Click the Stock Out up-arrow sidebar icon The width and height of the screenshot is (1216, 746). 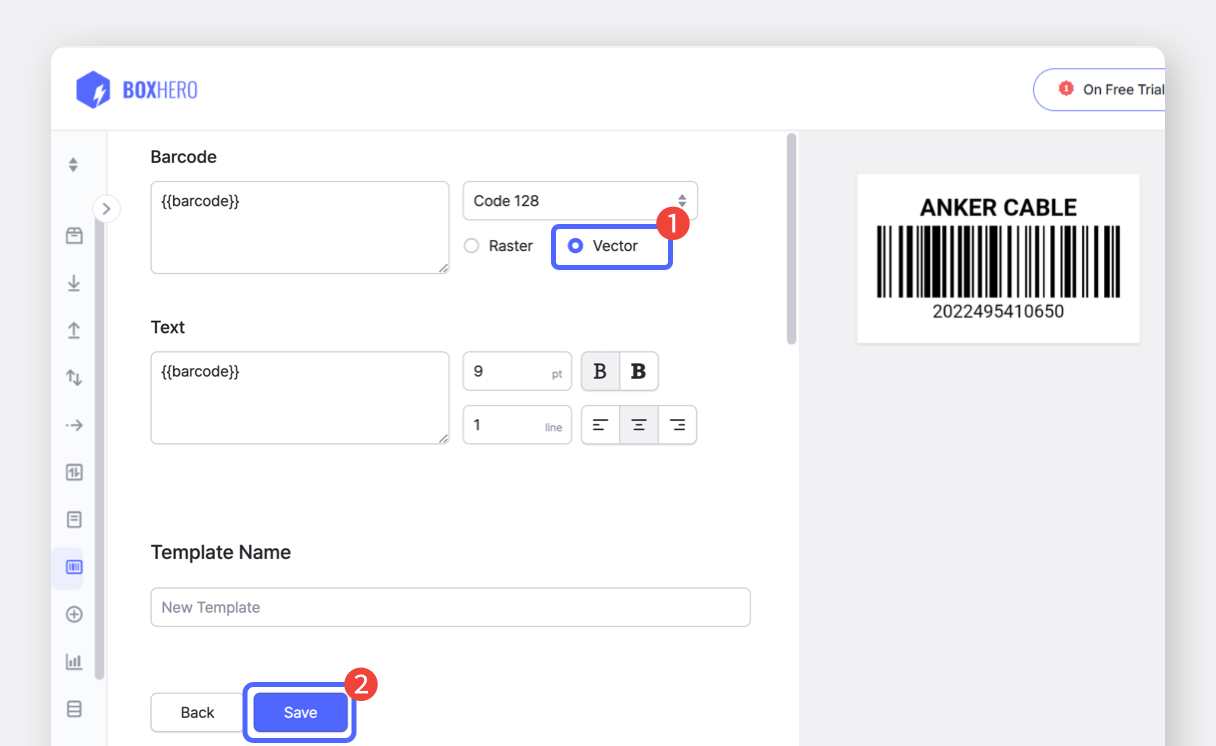(x=74, y=330)
